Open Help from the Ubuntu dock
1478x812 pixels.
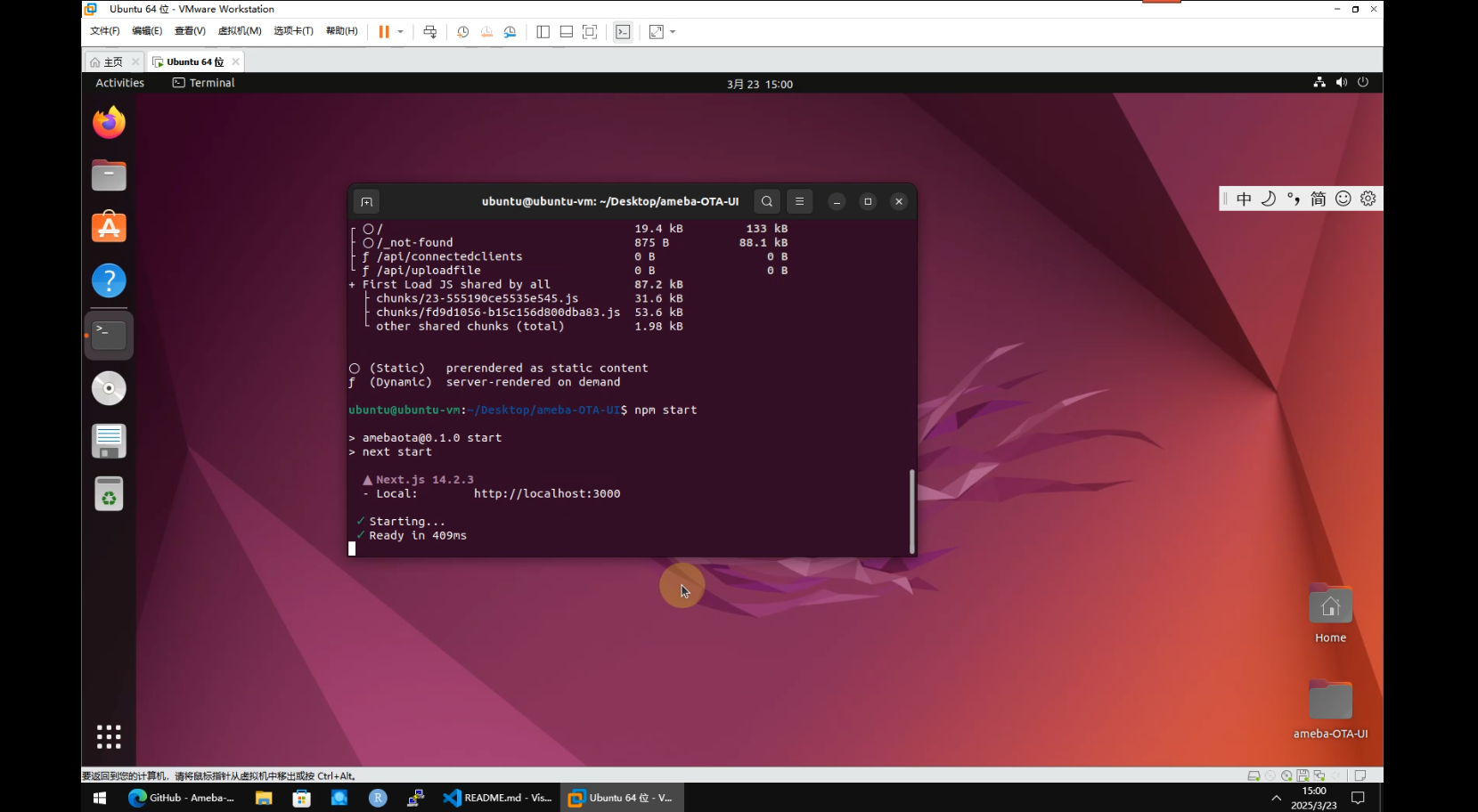click(109, 281)
